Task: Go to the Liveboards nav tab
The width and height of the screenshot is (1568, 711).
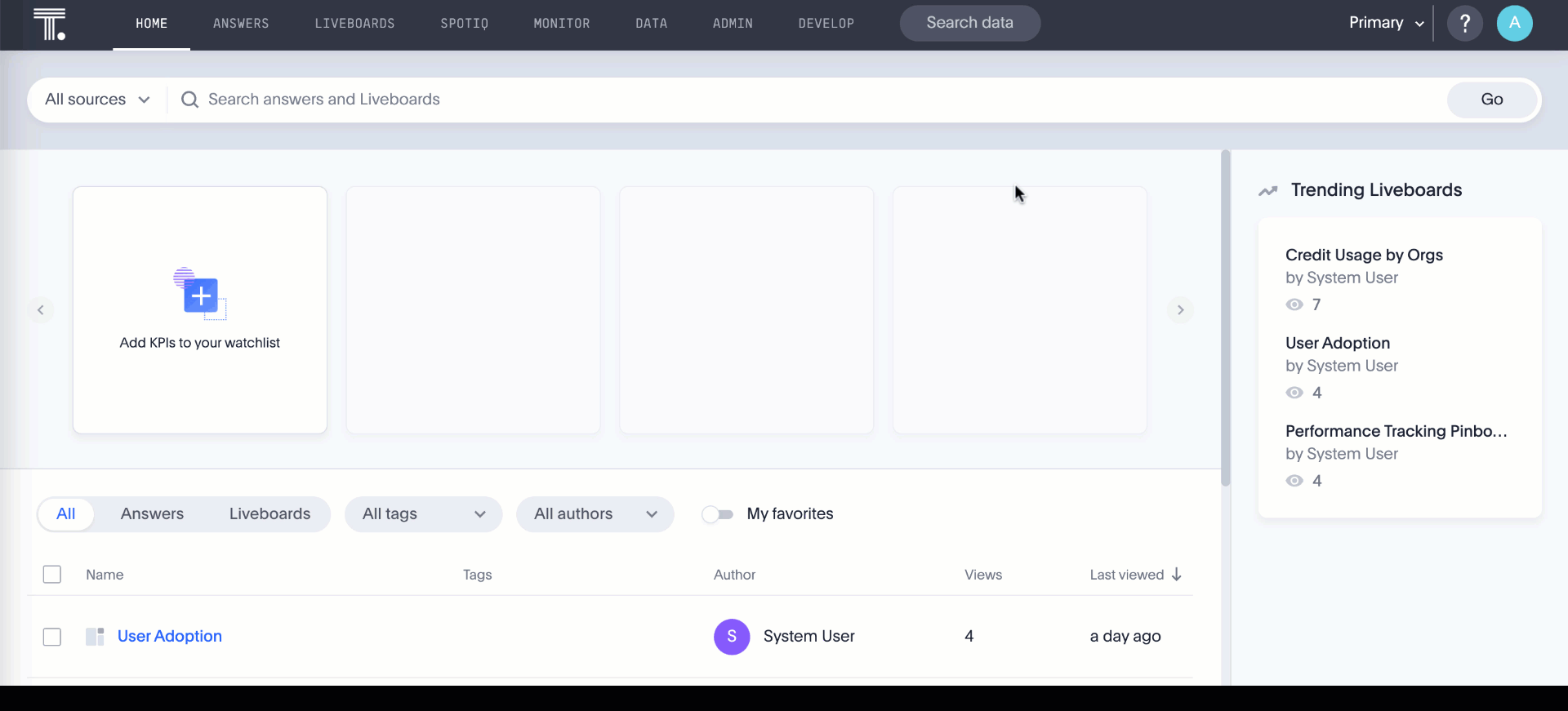Action: click(354, 24)
